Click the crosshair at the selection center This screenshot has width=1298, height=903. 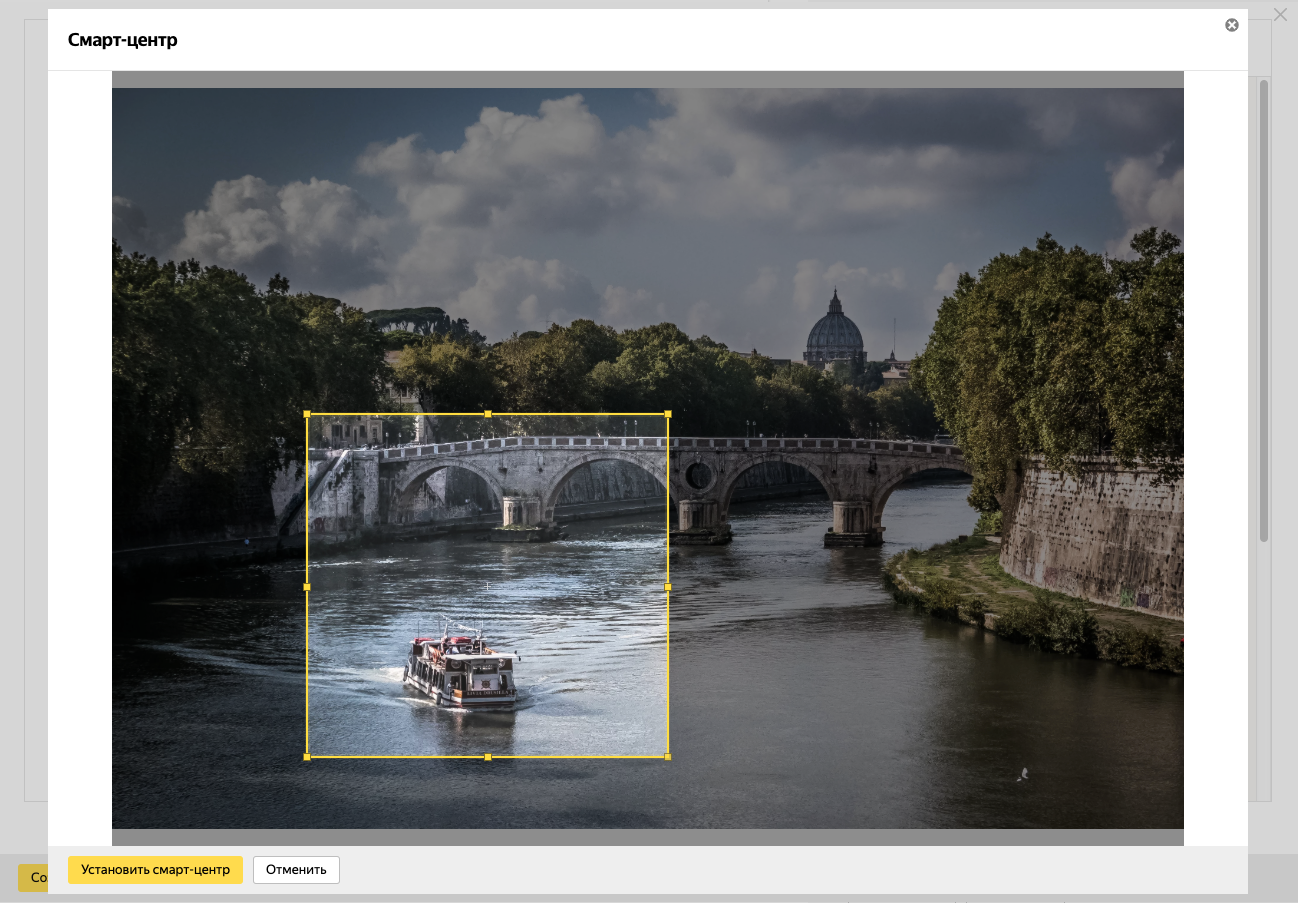487,586
